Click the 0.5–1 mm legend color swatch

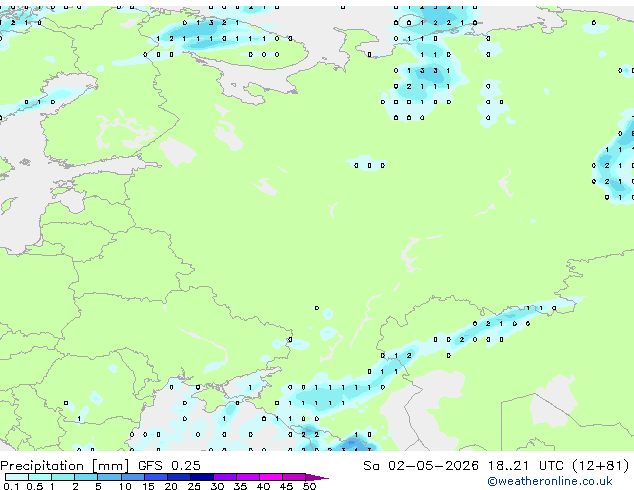coord(40,477)
